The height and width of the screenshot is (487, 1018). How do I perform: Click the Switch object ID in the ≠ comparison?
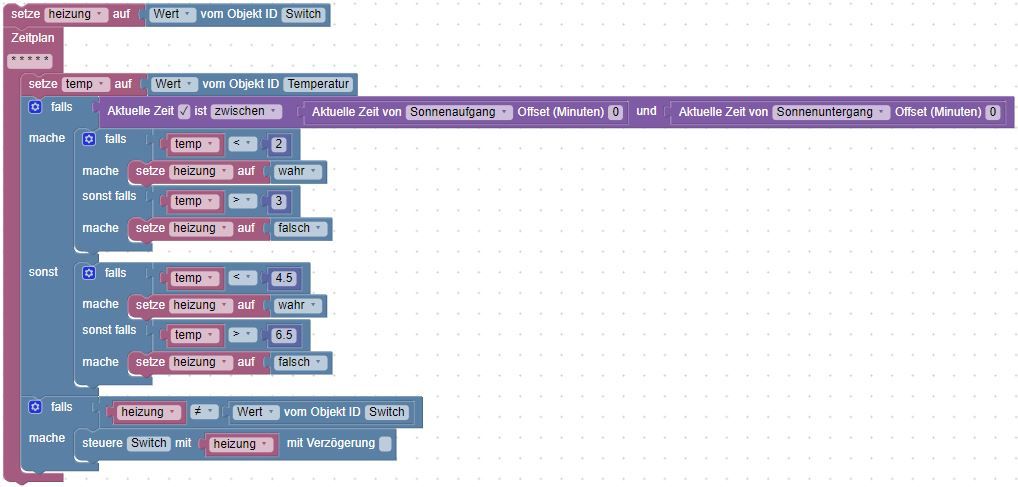[x=387, y=412]
